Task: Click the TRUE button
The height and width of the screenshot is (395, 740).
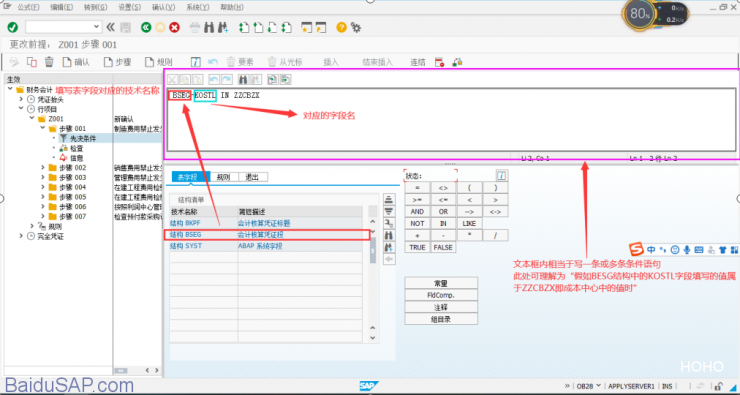Action: pos(417,247)
